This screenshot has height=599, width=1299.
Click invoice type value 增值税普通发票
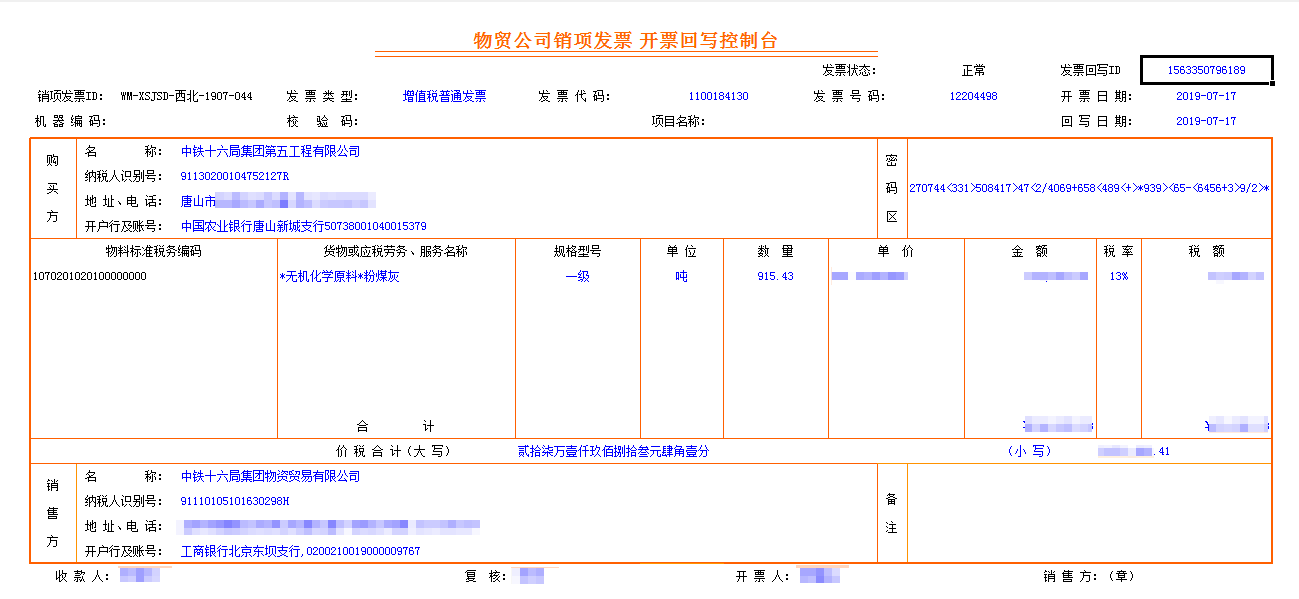pyautogui.click(x=444, y=97)
